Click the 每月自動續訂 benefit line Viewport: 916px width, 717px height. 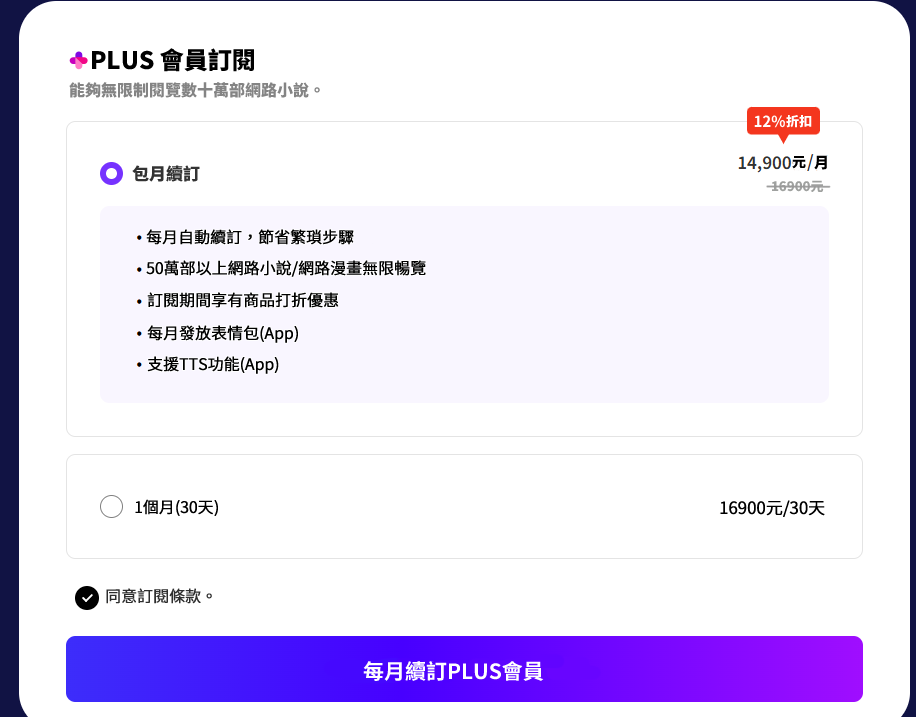coord(249,237)
